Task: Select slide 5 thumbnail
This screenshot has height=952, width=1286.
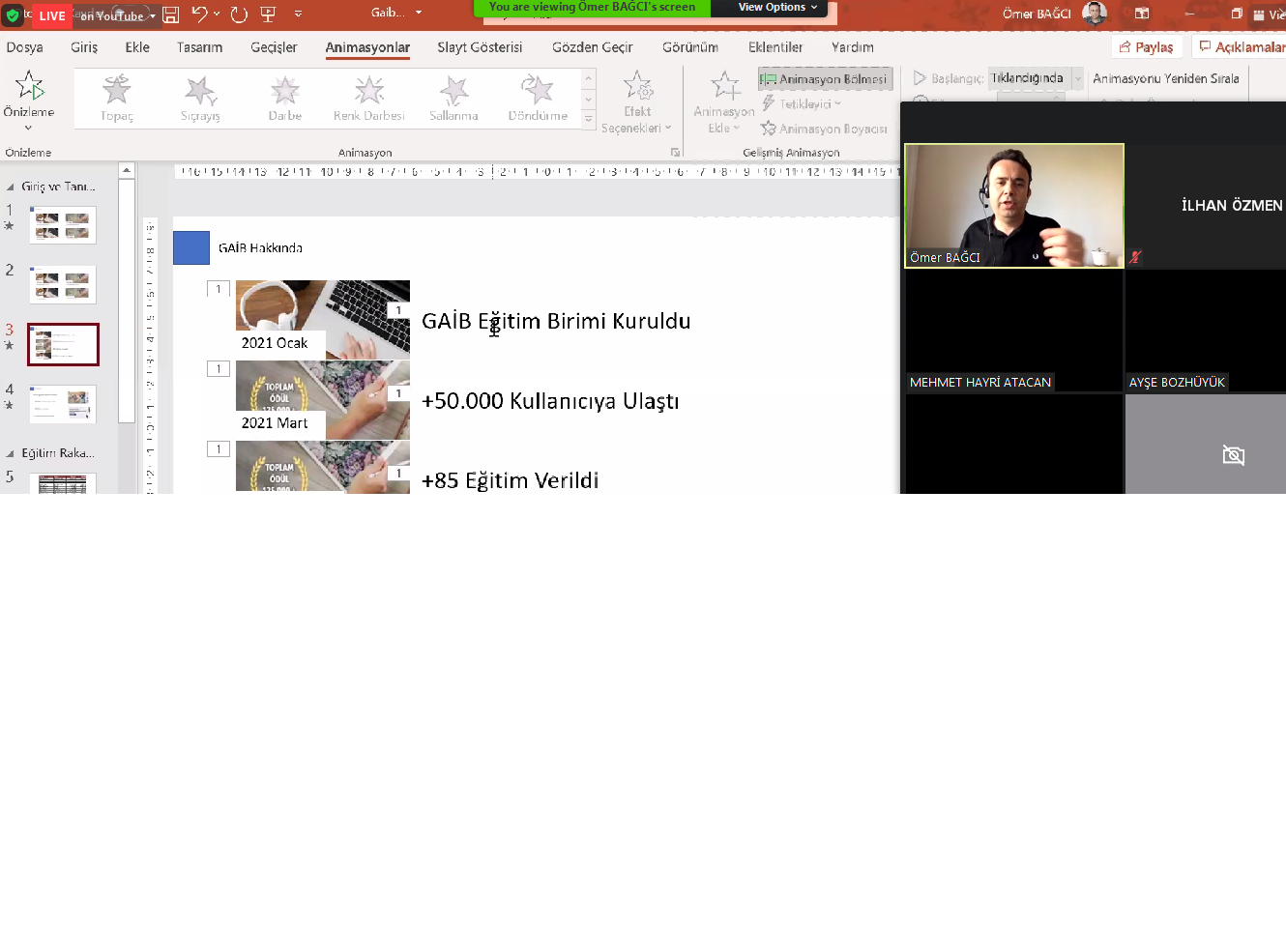Action: [x=63, y=484]
